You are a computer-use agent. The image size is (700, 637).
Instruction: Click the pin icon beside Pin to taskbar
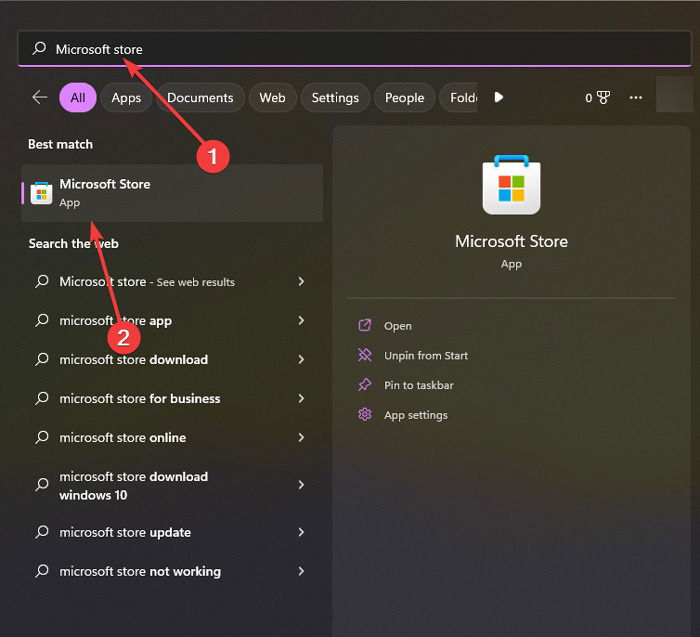[x=365, y=385]
